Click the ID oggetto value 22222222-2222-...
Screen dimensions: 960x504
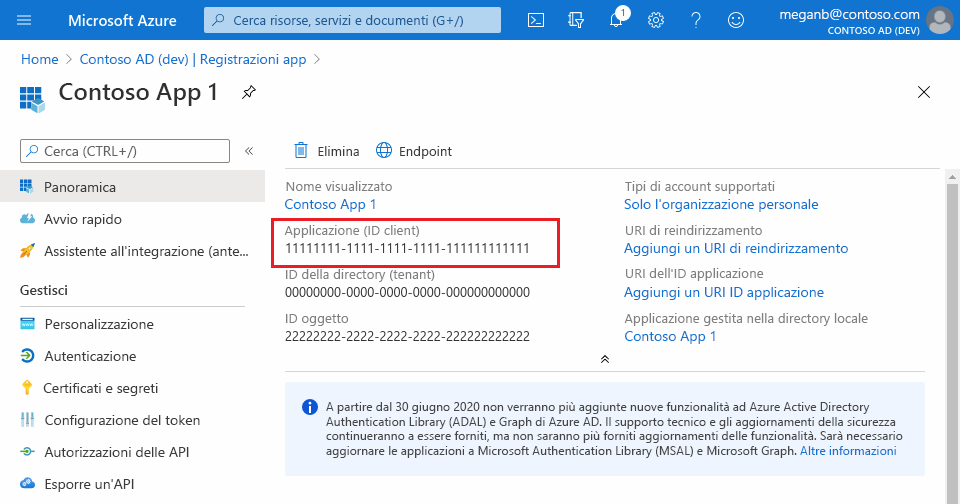coord(407,336)
